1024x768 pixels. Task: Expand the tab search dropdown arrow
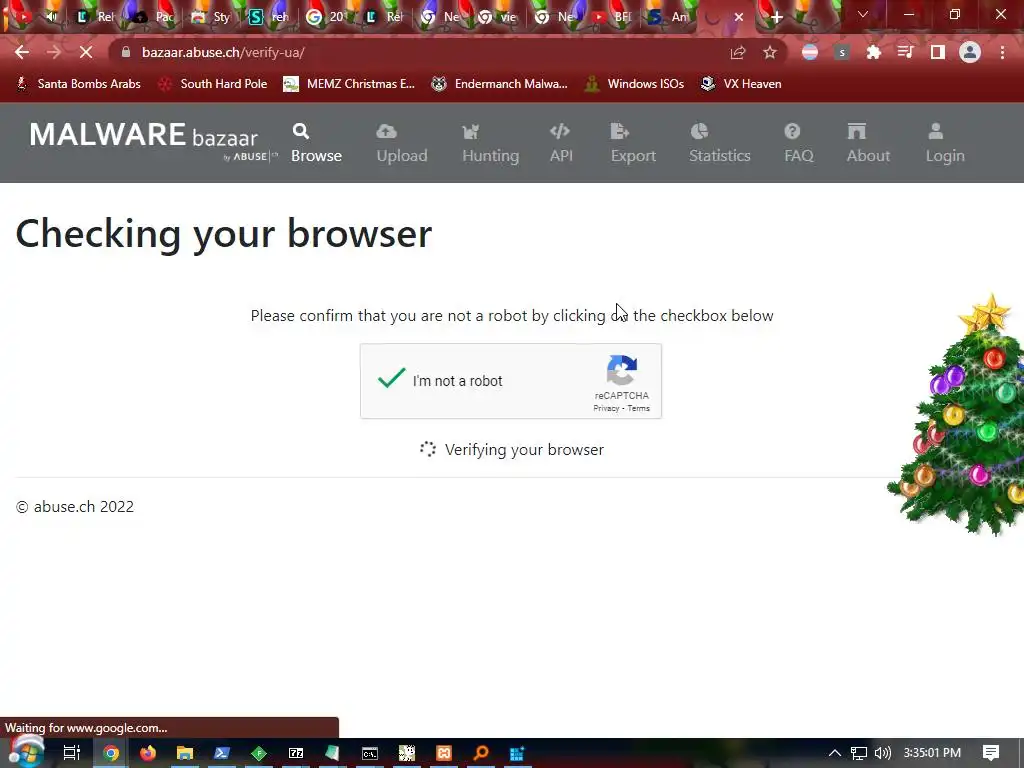point(863,14)
